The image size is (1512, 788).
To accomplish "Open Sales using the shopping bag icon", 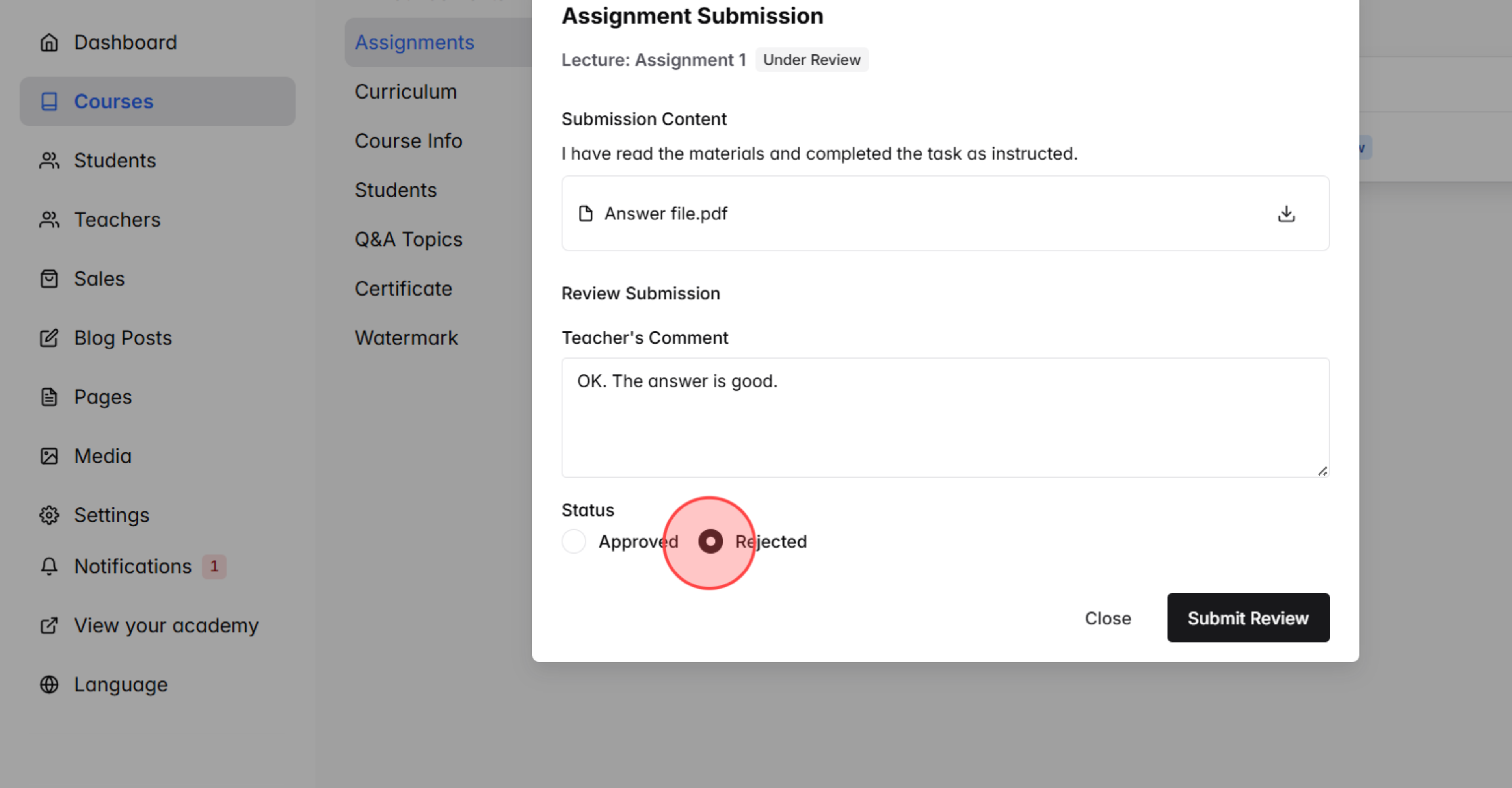I will (x=49, y=279).
